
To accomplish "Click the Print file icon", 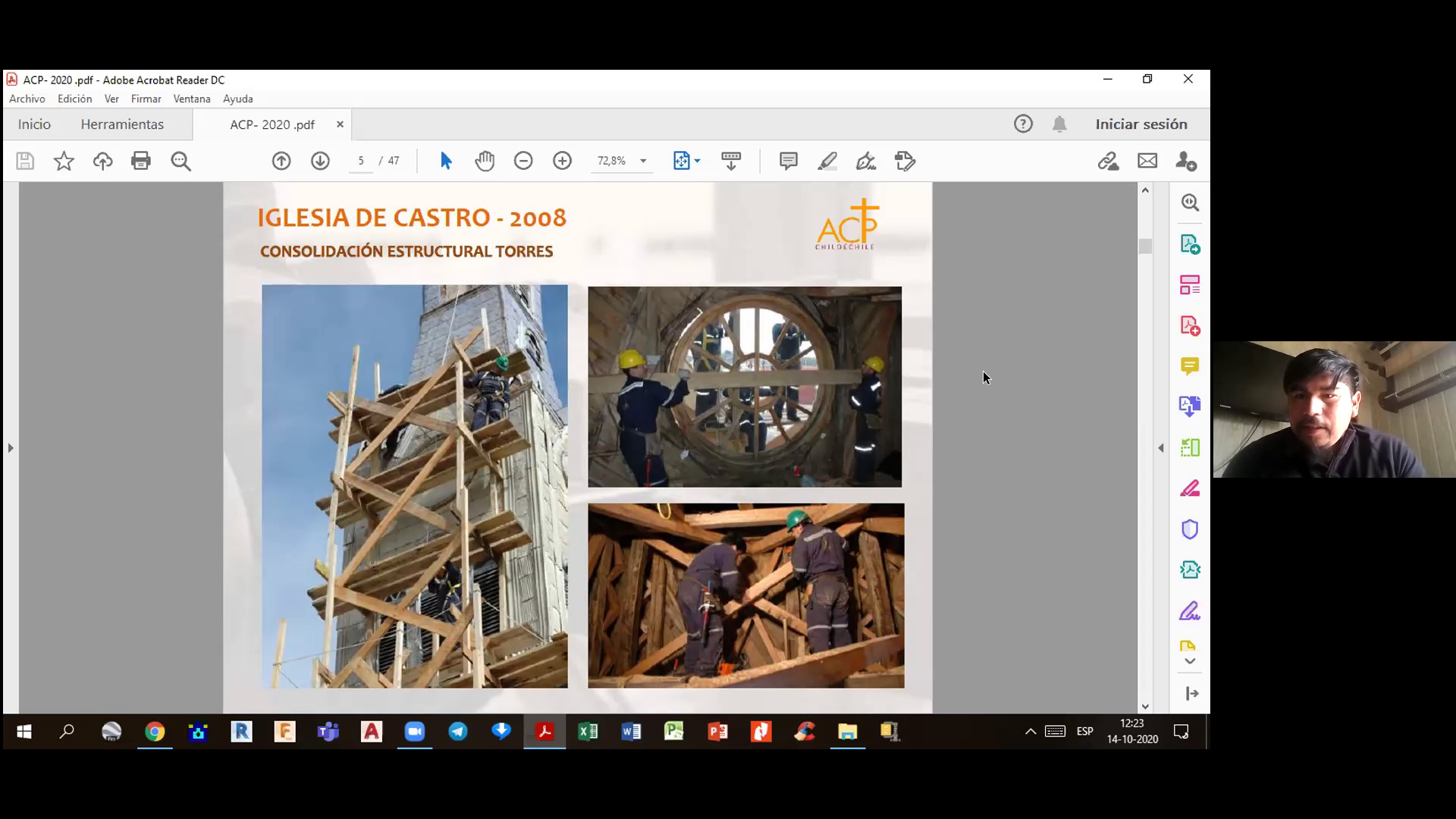I will [141, 161].
